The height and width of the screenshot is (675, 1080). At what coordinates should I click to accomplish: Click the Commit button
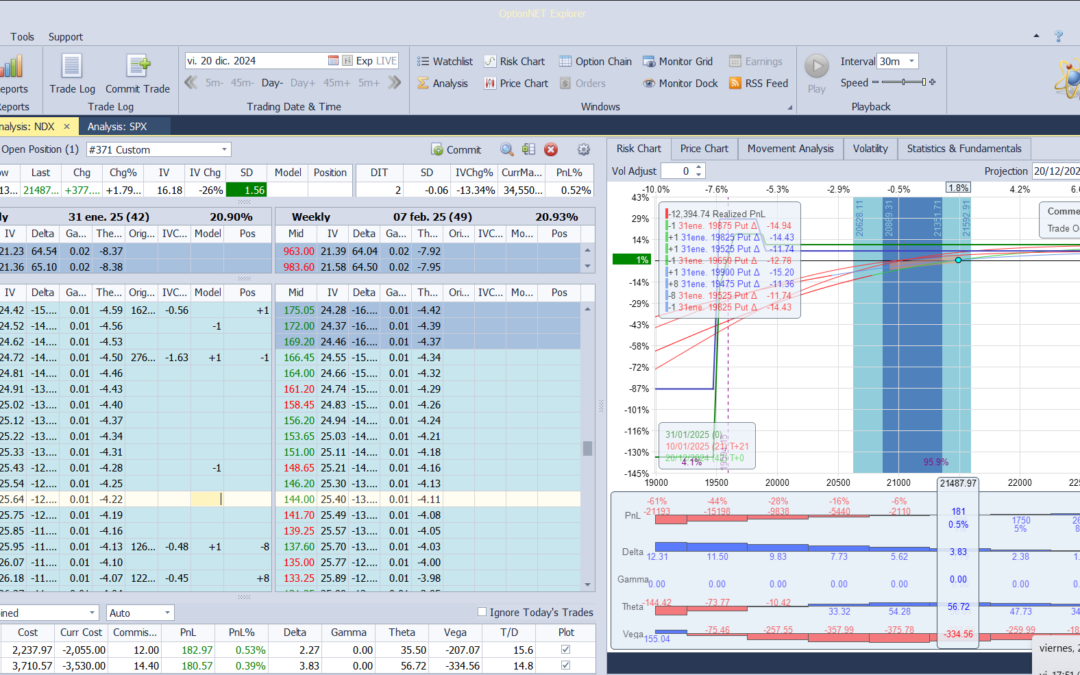coord(456,150)
